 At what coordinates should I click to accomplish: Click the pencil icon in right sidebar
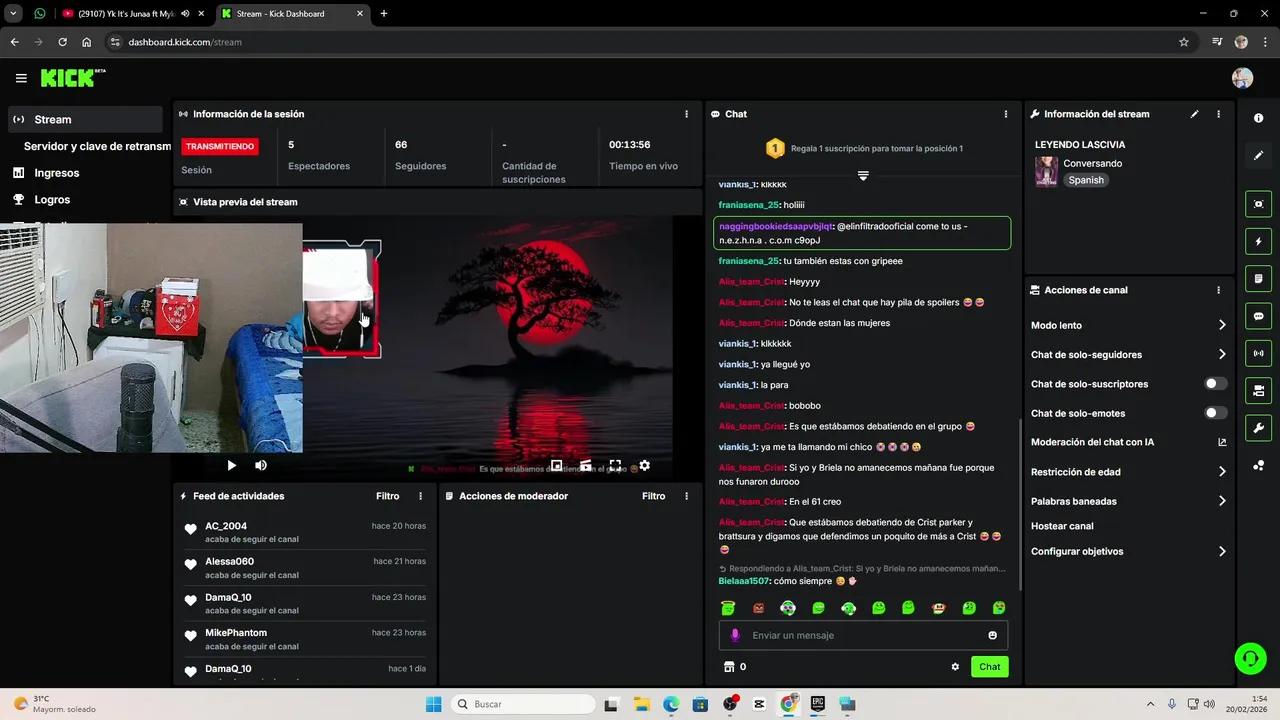point(1258,155)
